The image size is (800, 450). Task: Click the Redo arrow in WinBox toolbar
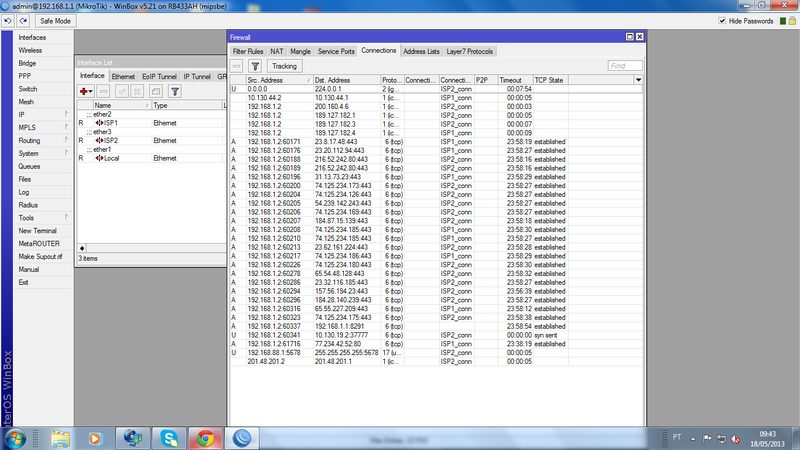point(23,21)
